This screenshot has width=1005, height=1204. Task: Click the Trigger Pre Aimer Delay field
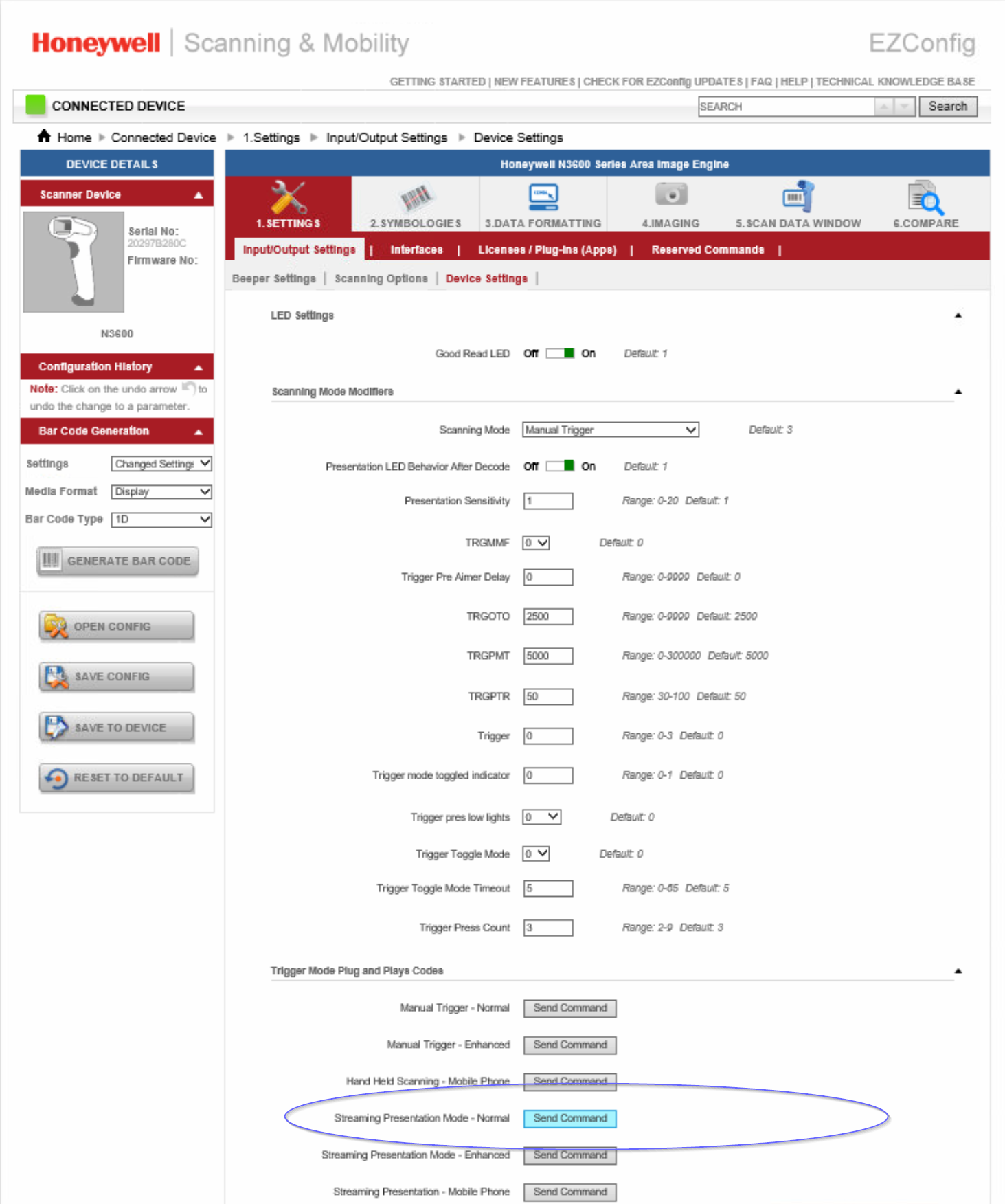(x=547, y=577)
